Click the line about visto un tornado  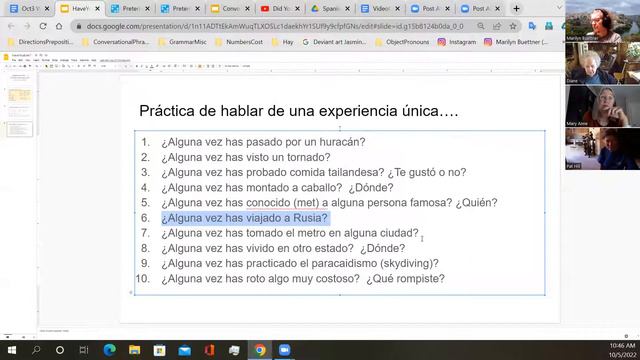coord(245,157)
